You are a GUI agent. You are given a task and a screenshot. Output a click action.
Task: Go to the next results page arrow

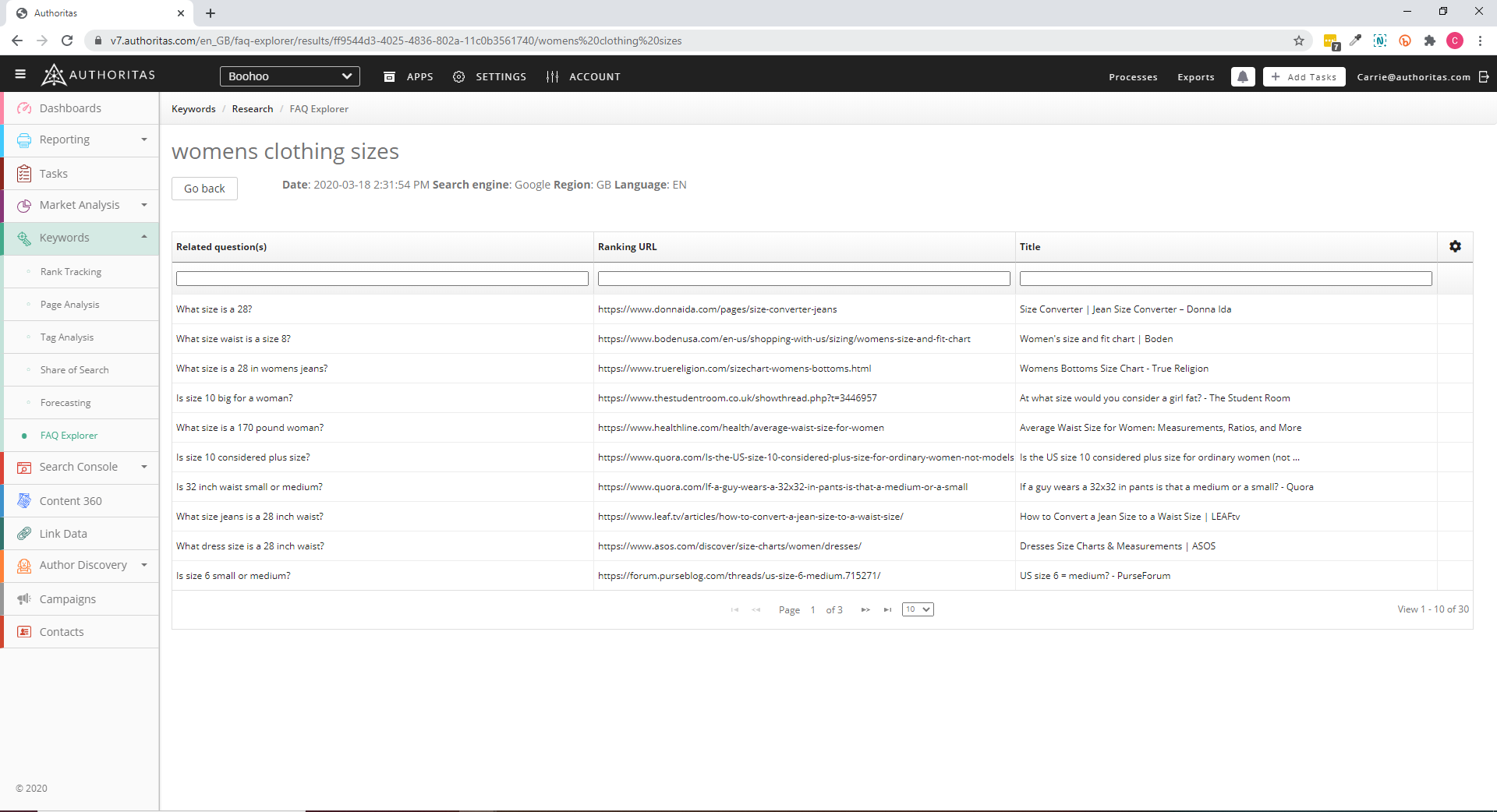tap(865, 609)
